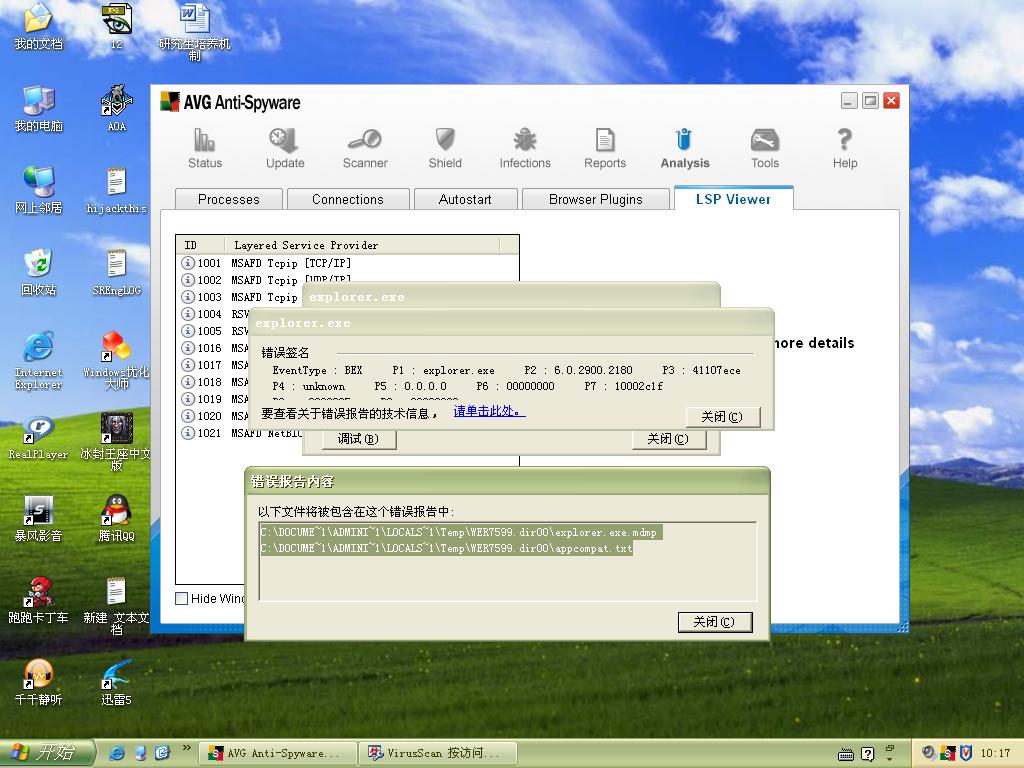Image resolution: width=1024 pixels, height=768 pixels.
Task: Select the explorer.exe.mdmp file path line
Action: pyautogui.click(x=460, y=532)
